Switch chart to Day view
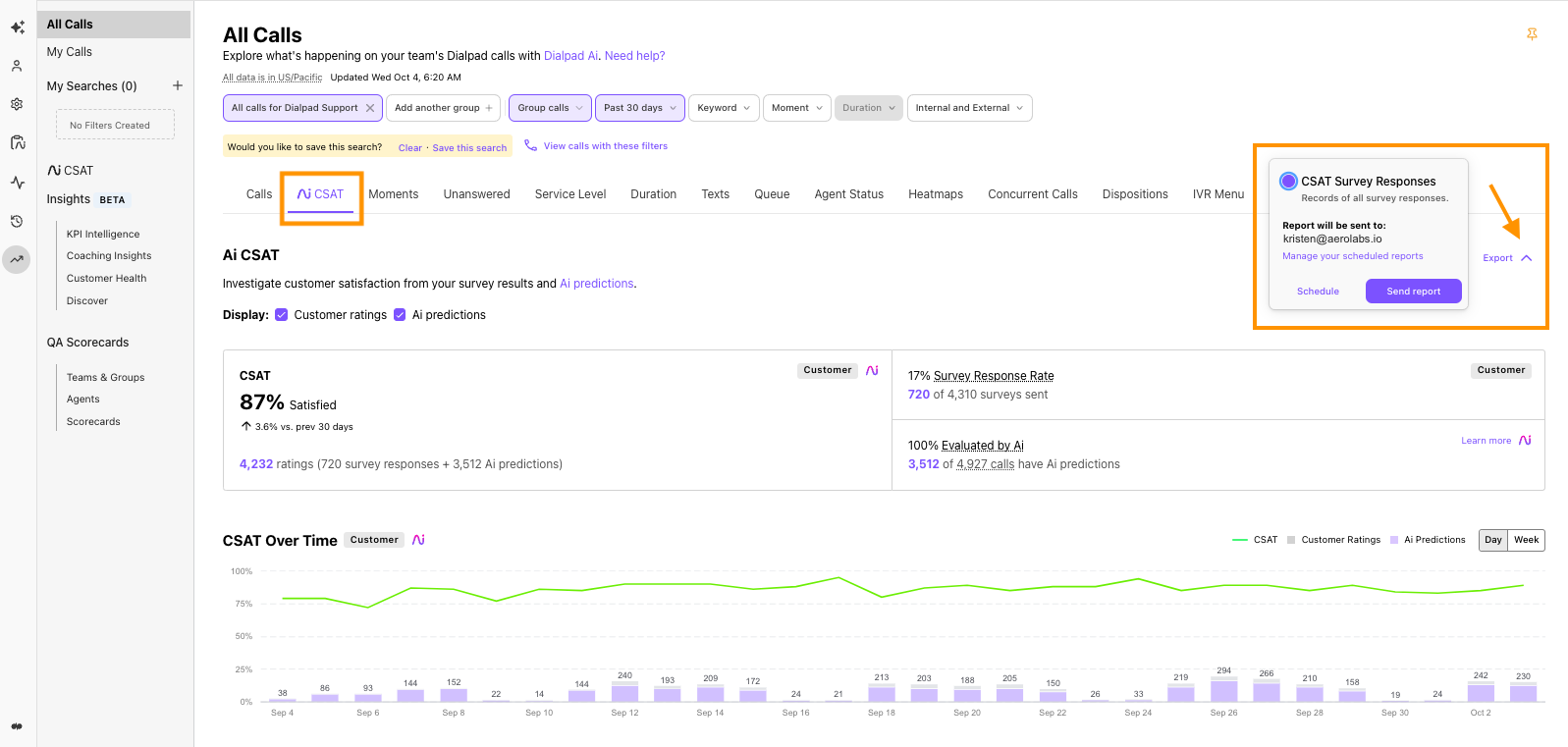Image resolution: width=1568 pixels, height=747 pixels. click(x=1493, y=540)
